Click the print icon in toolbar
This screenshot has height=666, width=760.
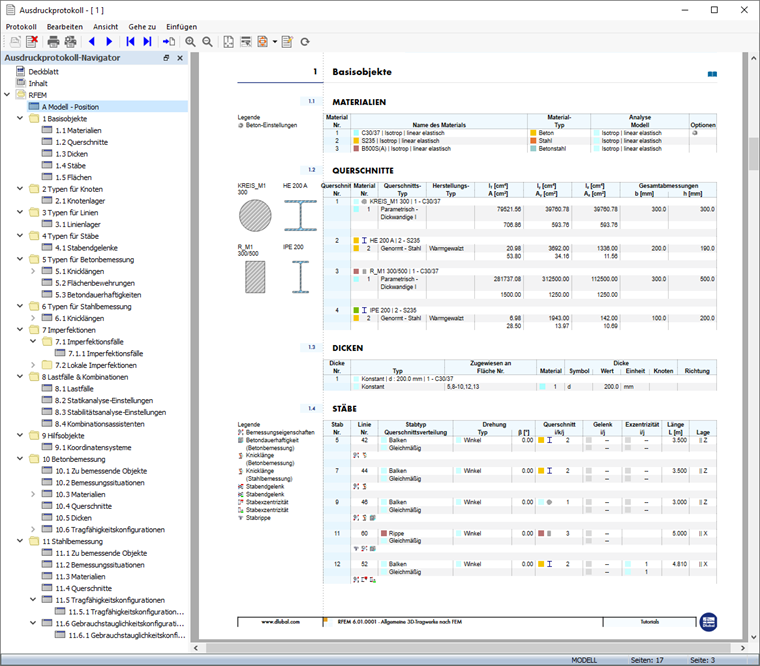[52, 42]
